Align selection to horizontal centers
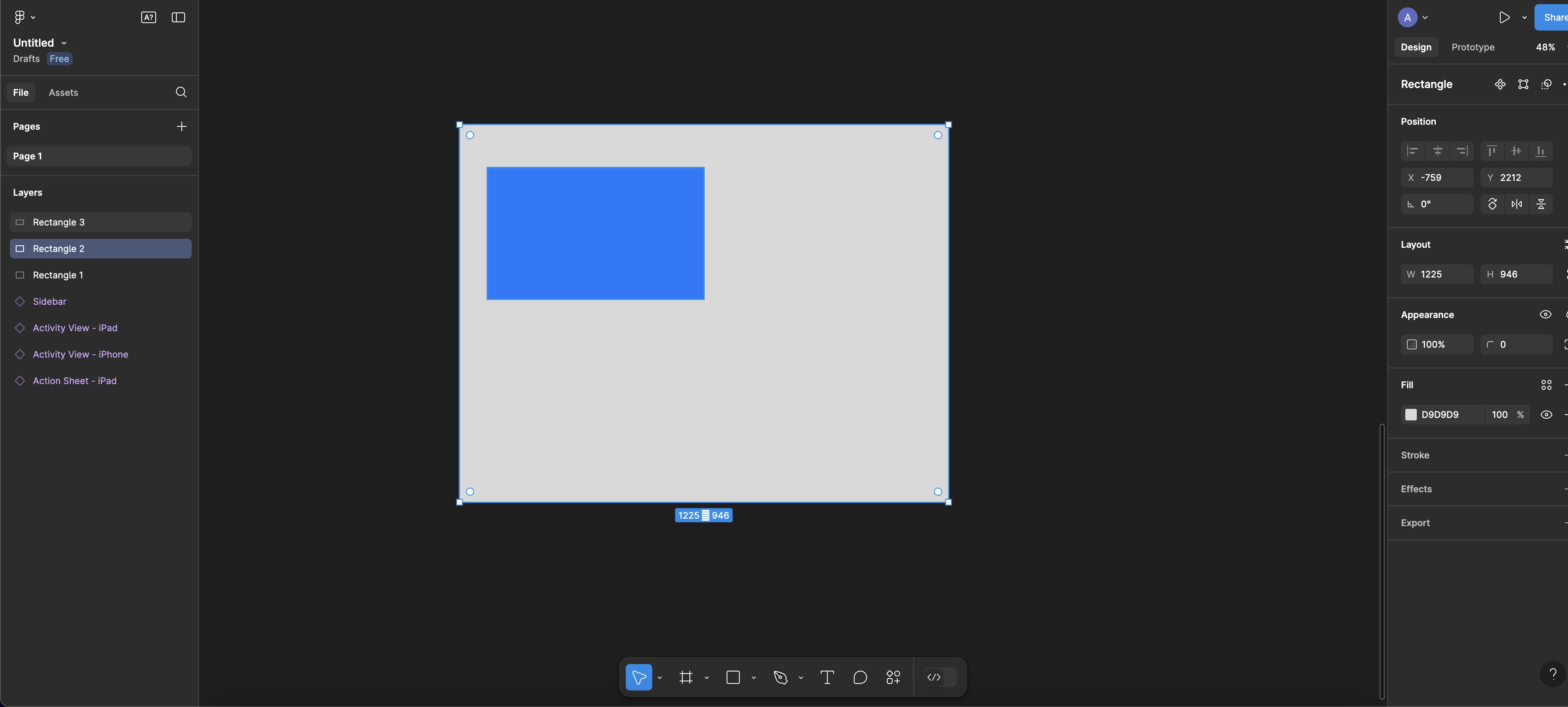Viewport: 1568px width, 707px height. pos(1437,151)
